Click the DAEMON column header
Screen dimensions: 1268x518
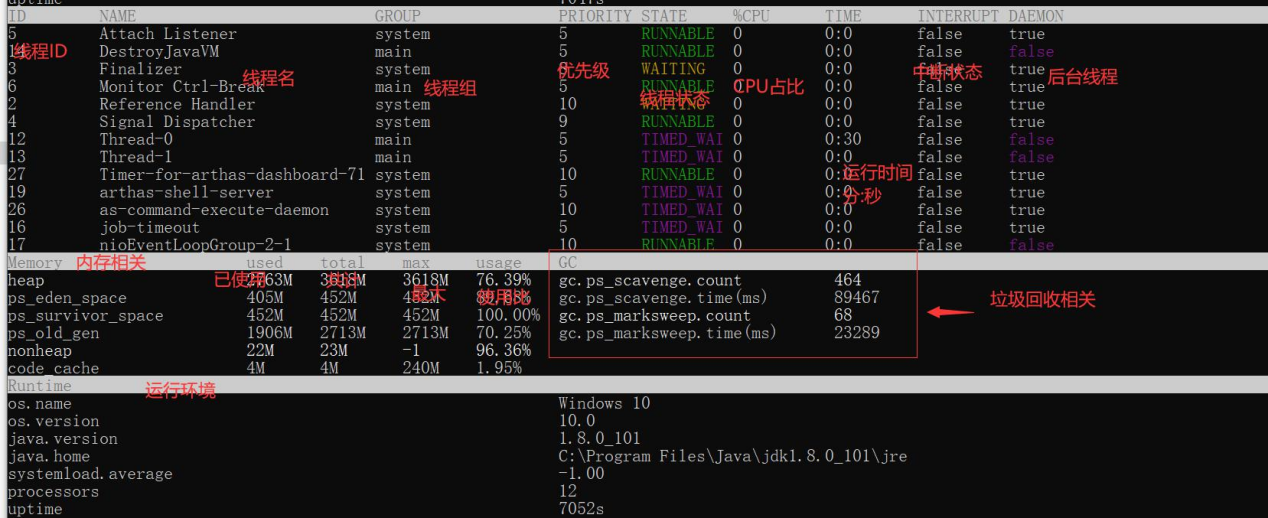[x=1036, y=16]
